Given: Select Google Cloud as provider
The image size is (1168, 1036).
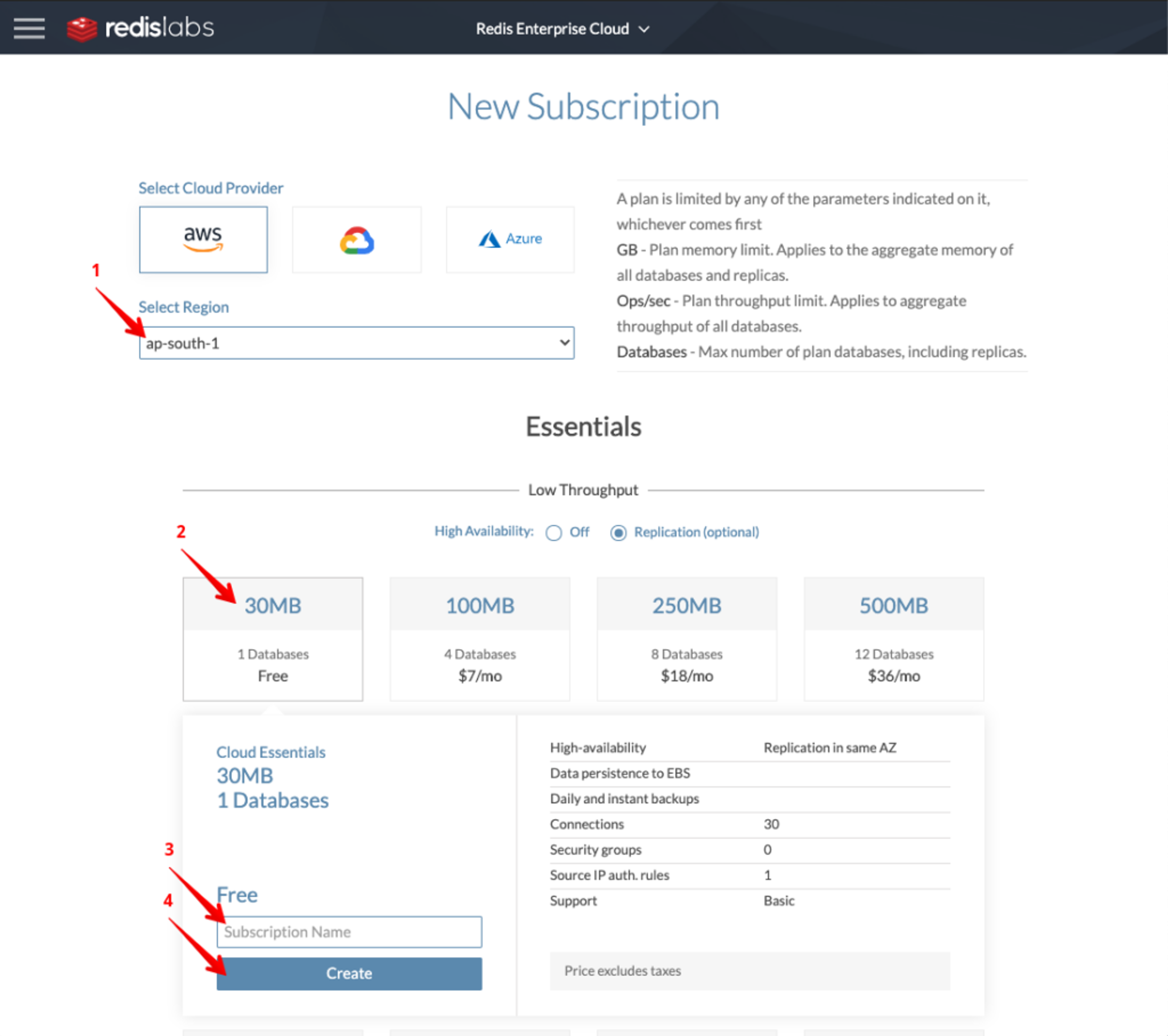Looking at the screenshot, I should [356, 239].
